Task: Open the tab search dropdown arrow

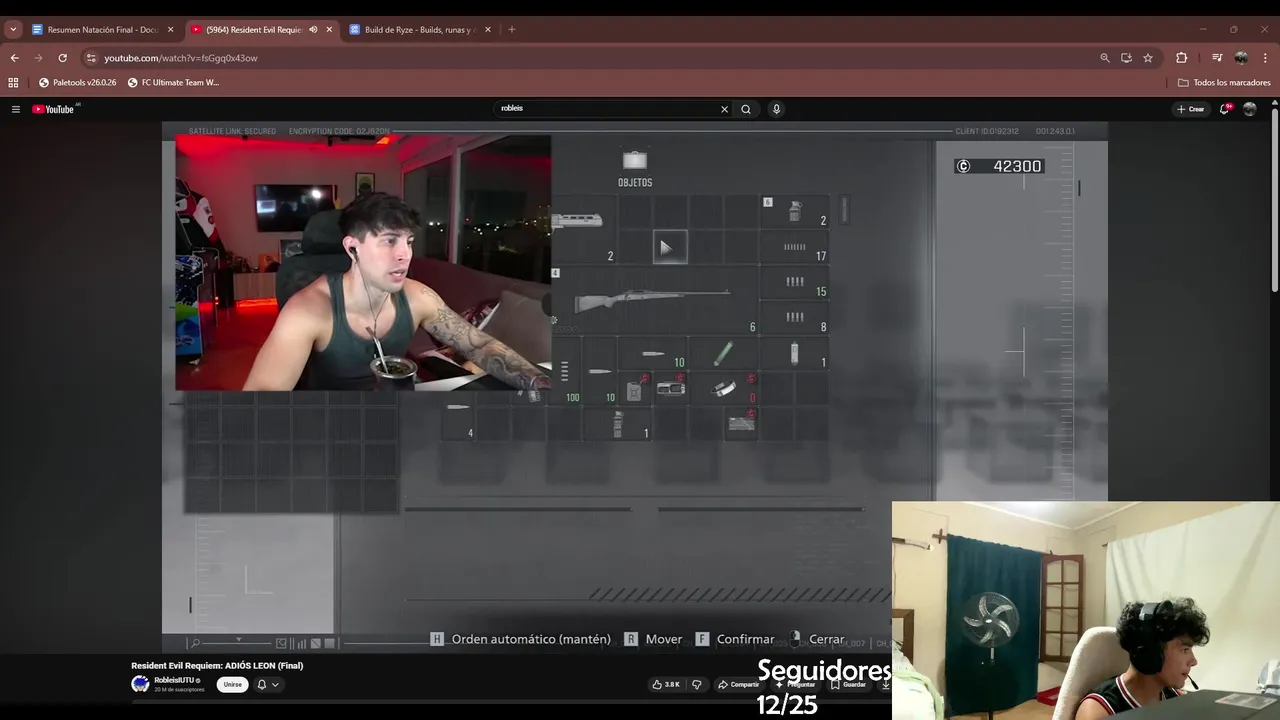Action: click(13, 29)
